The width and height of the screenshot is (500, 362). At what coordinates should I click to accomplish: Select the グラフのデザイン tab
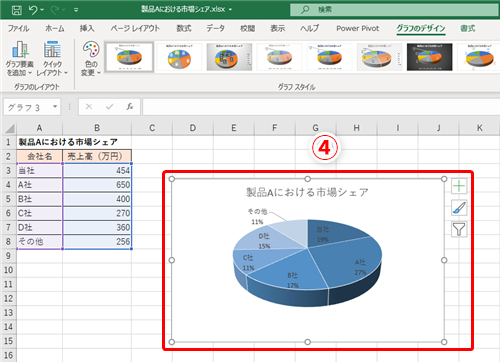[x=421, y=29]
